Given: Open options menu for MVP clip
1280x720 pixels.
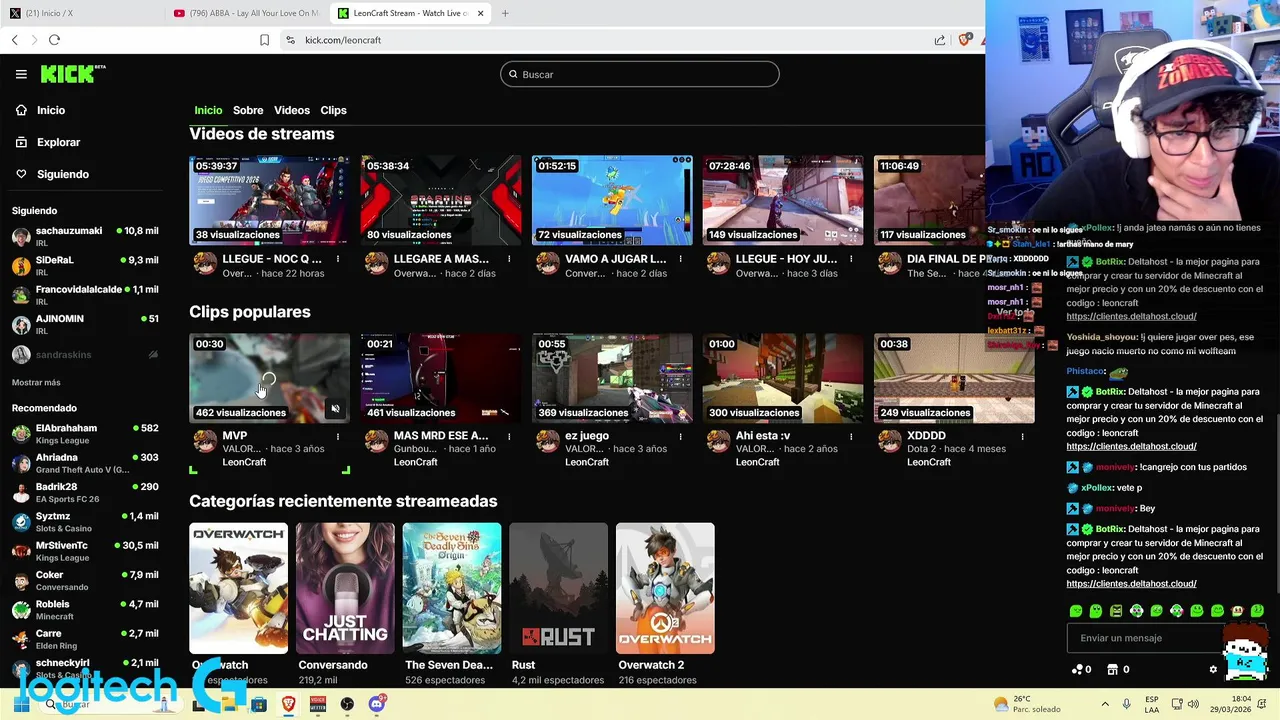Looking at the screenshot, I should [x=338, y=437].
